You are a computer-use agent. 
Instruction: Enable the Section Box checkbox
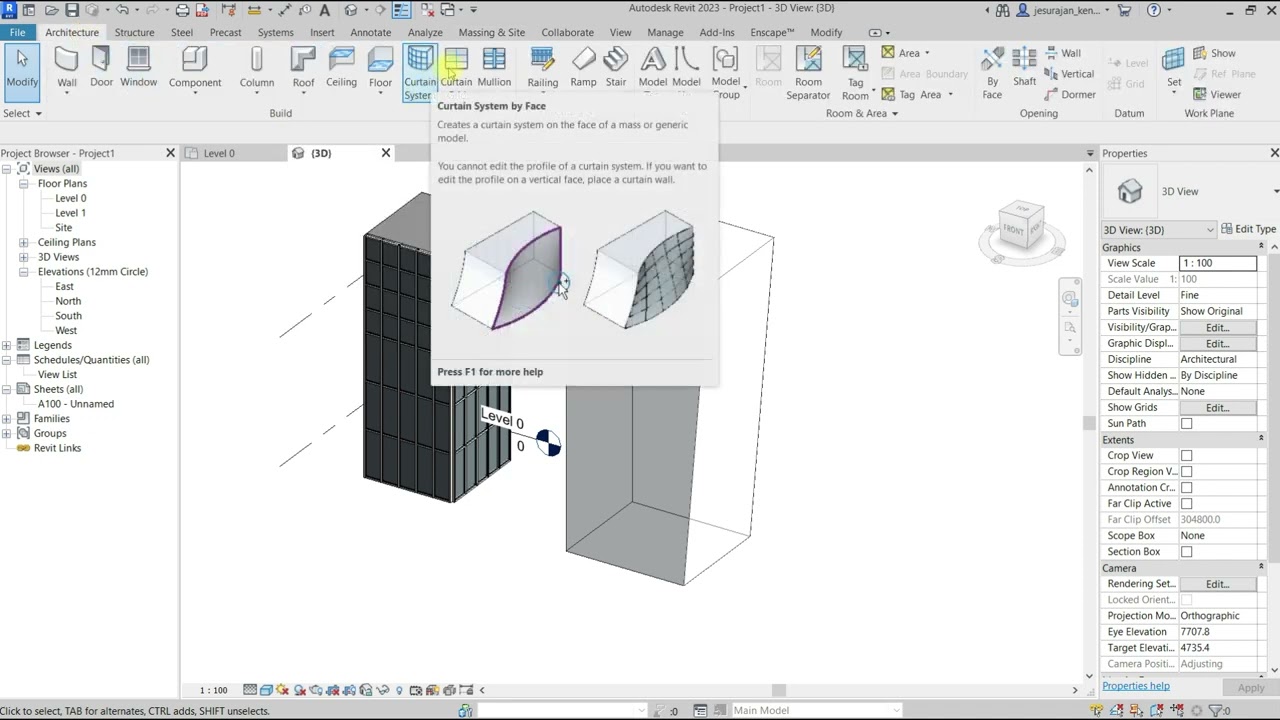[1186, 552]
